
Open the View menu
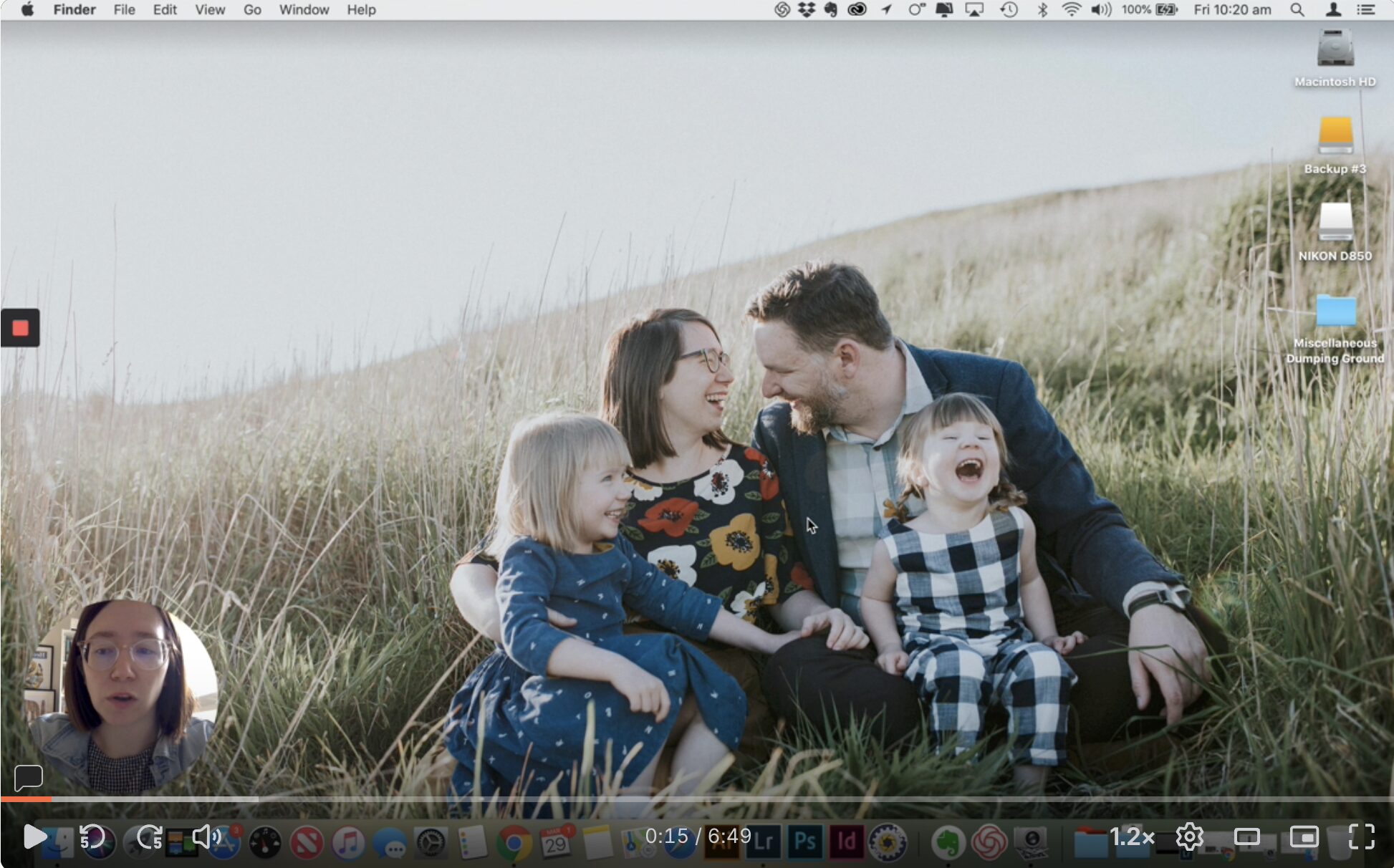209,10
